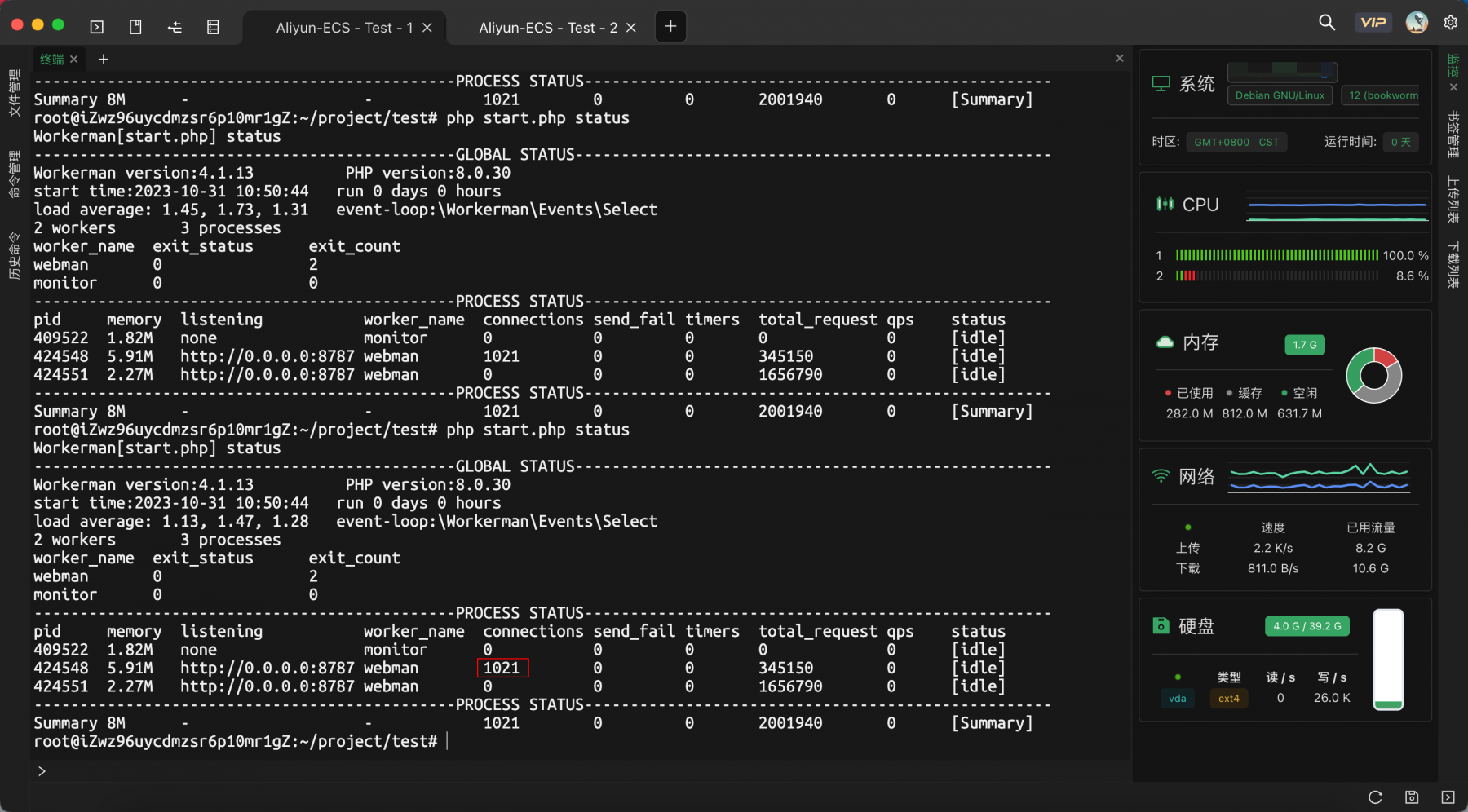Add a new session tab with the plus button
1468x812 pixels.
point(670,26)
